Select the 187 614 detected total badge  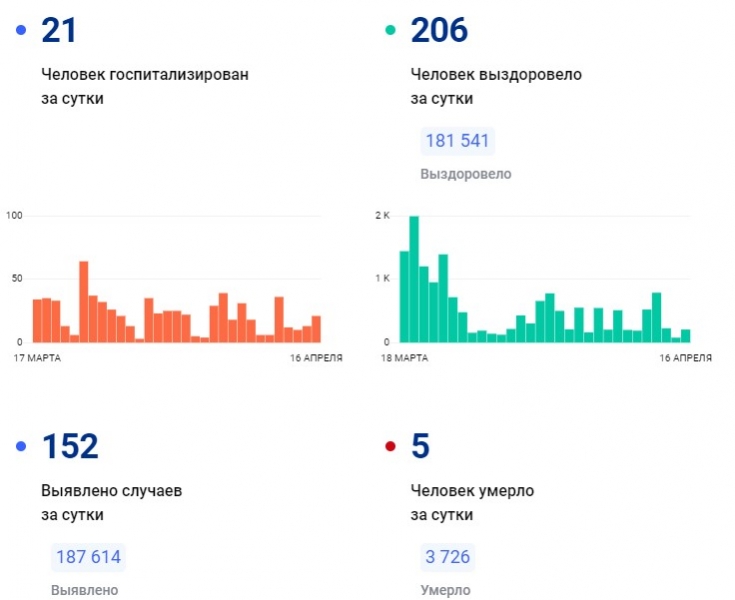pos(87,557)
